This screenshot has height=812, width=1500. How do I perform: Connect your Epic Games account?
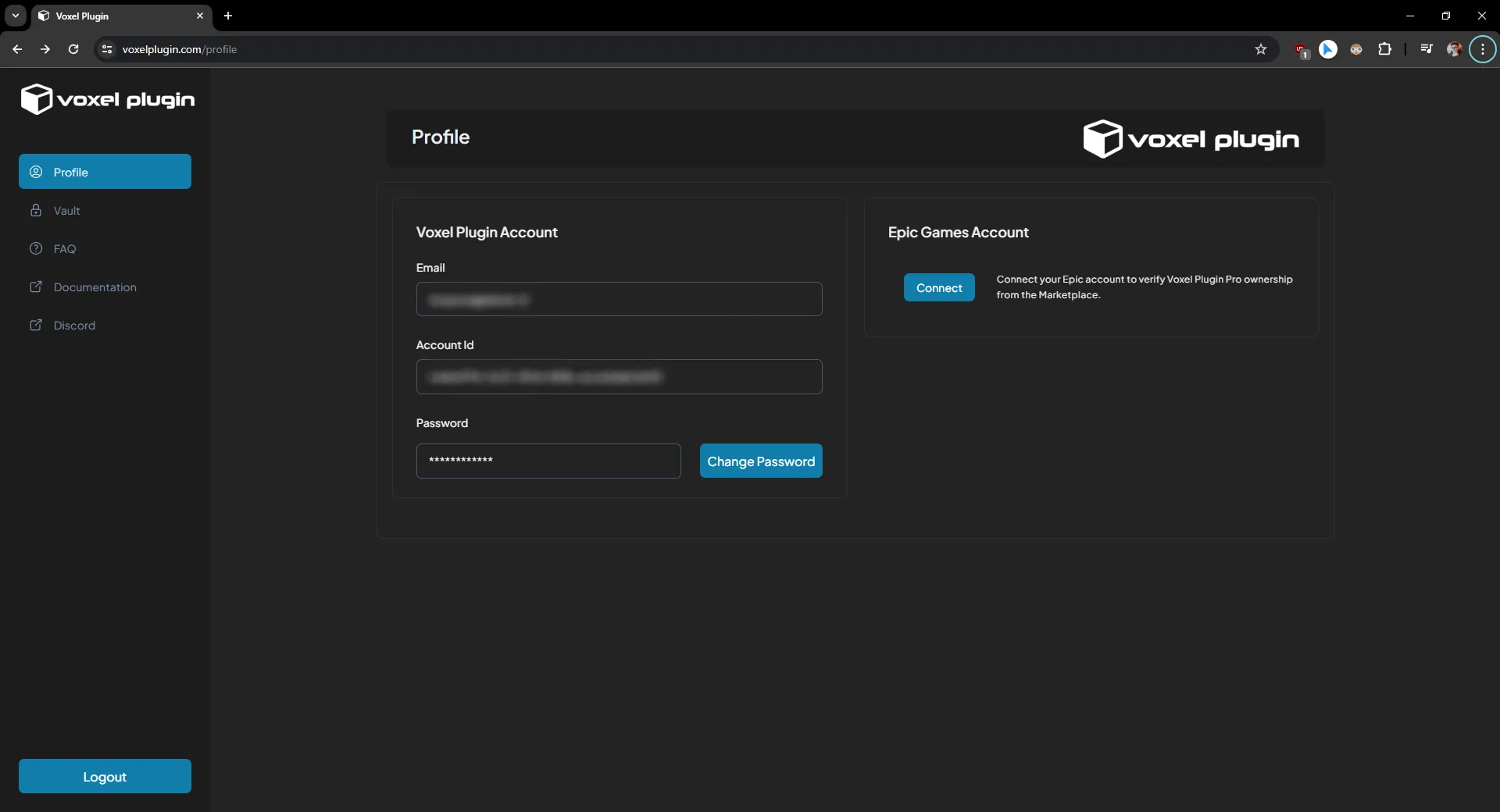(938, 288)
